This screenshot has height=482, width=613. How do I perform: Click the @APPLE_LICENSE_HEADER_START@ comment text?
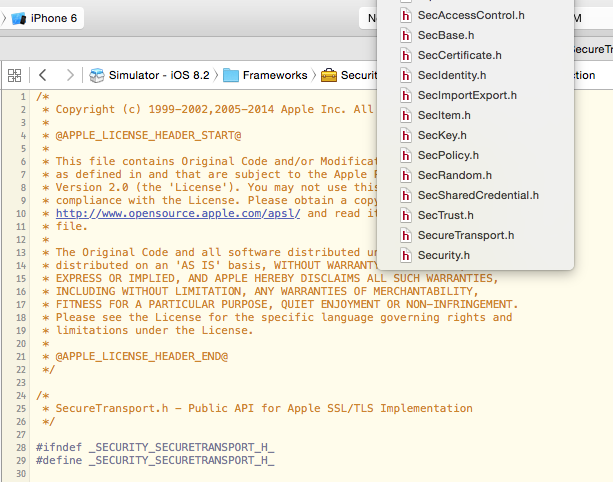click(148, 135)
